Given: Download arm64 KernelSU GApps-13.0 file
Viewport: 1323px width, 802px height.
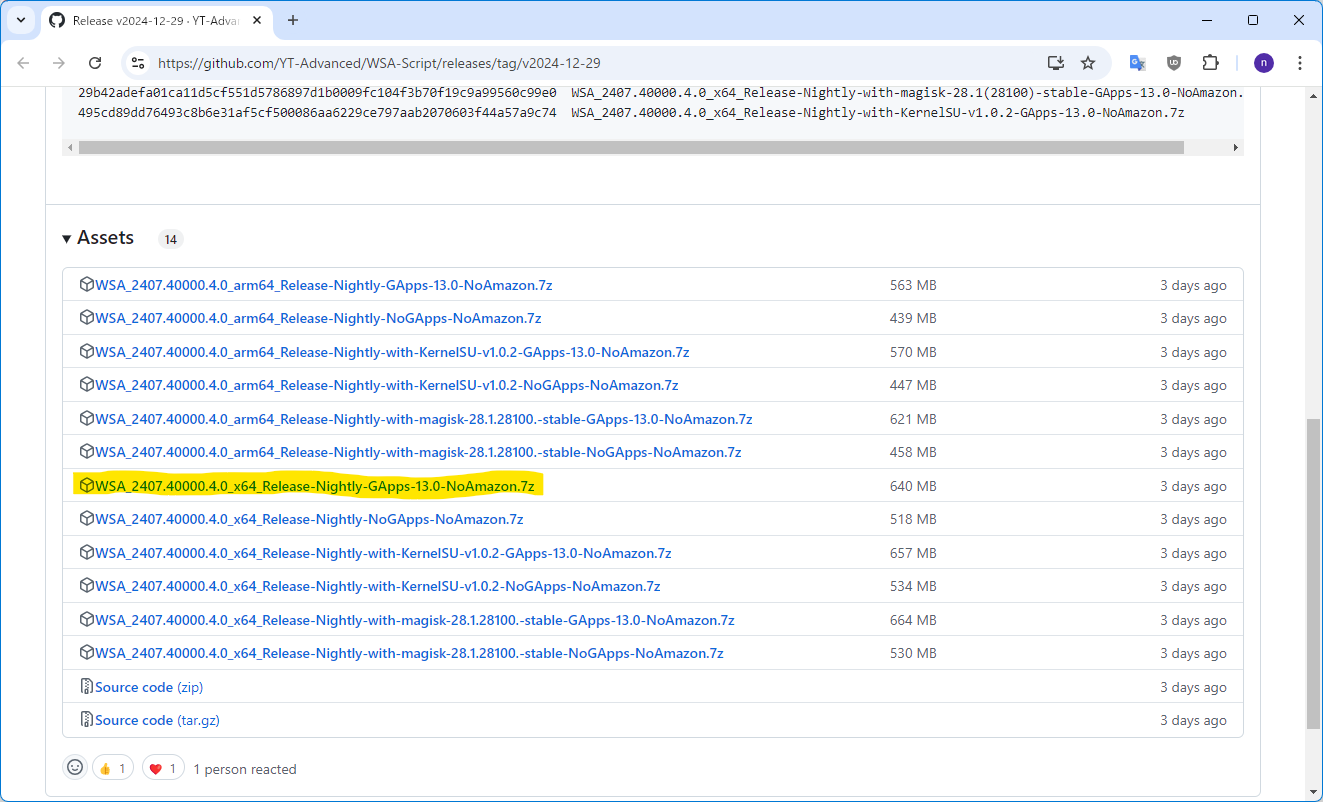Looking at the screenshot, I should pyautogui.click(x=392, y=352).
